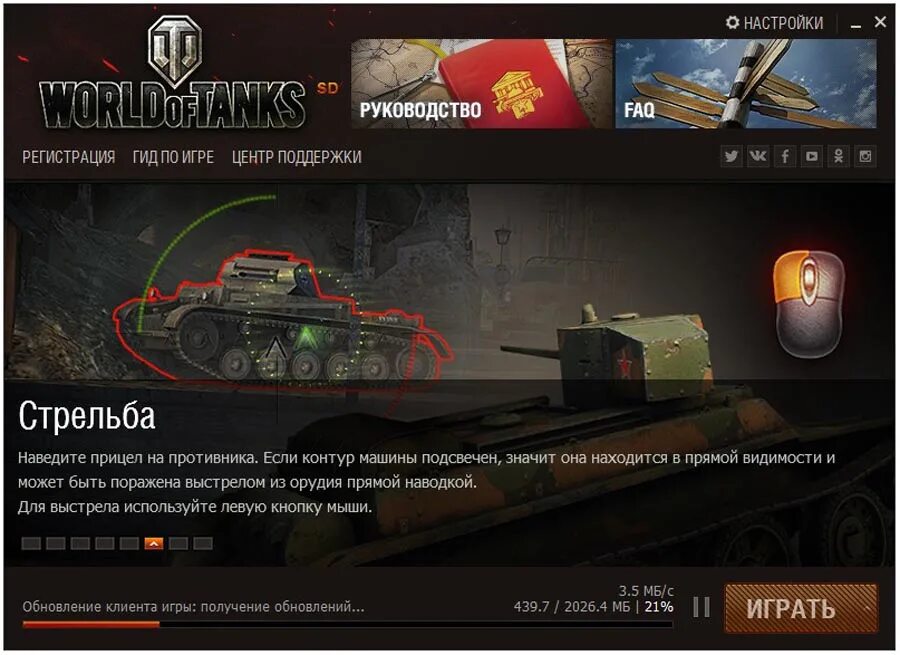Expand the ИГРАТЬ button dropdown arrow
The width and height of the screenshot is (900, 655).
(x=867, y=608)
